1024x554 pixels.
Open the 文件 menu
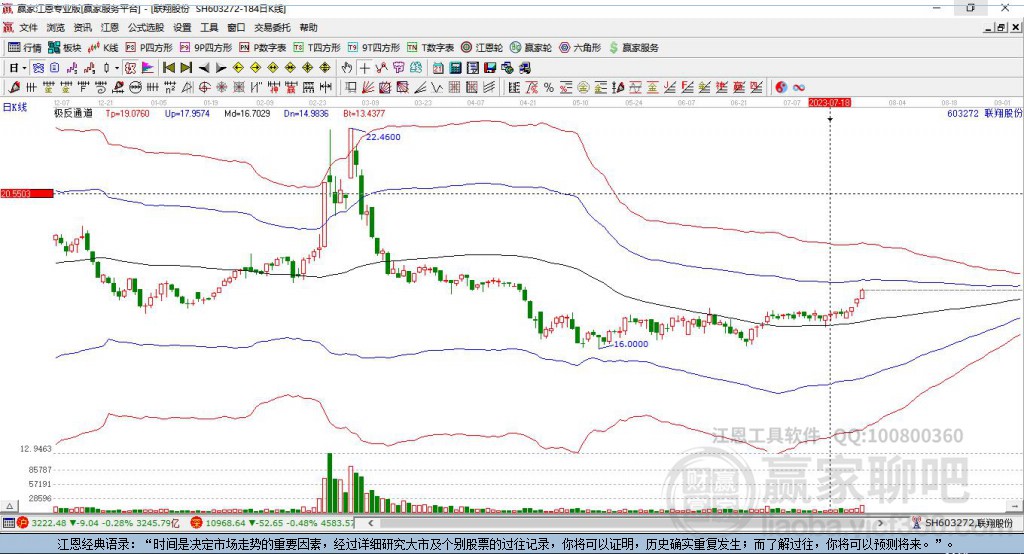pyautogui.click(x=28, y=27)
